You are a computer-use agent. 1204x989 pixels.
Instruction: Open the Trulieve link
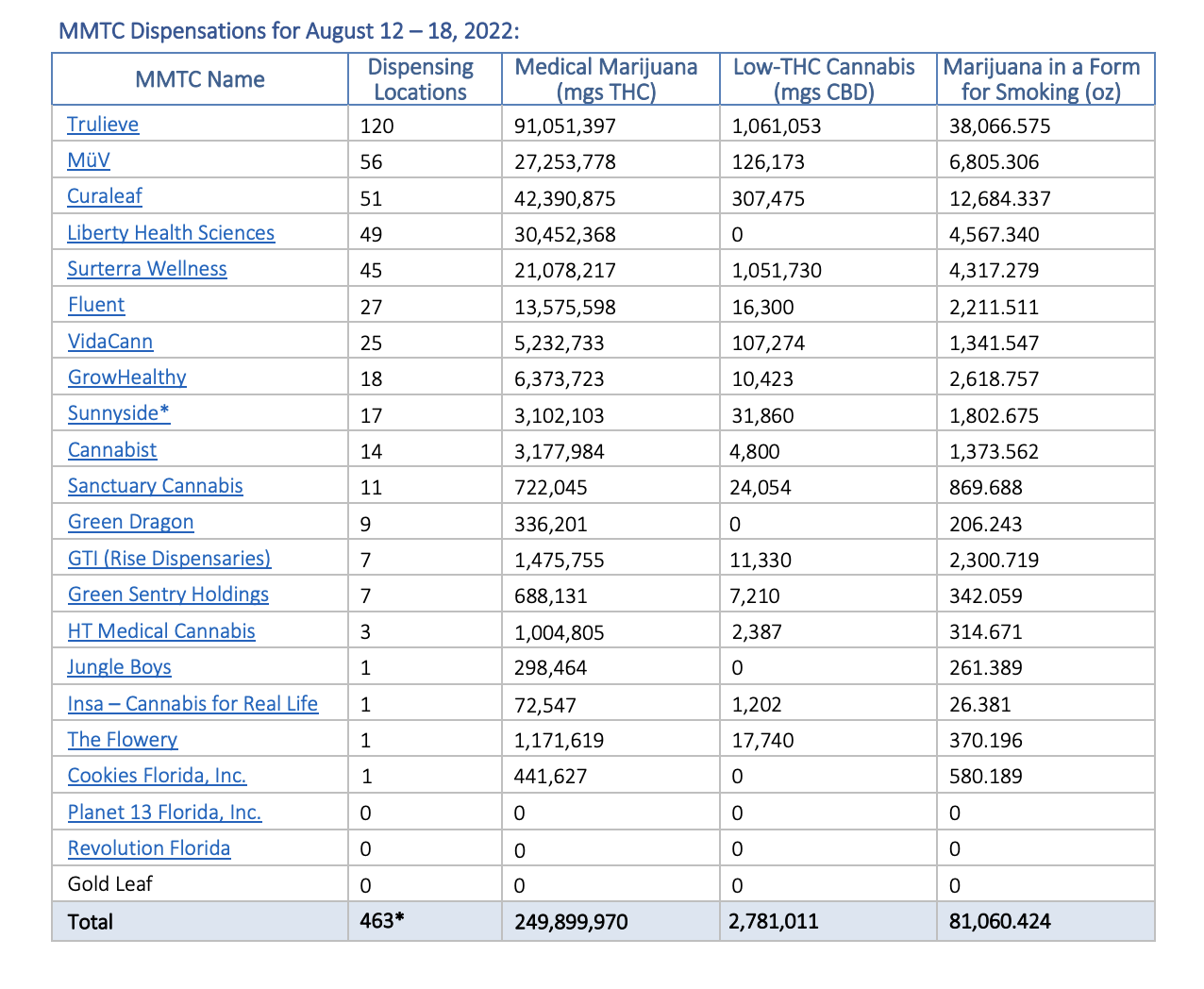coord(103,125)
